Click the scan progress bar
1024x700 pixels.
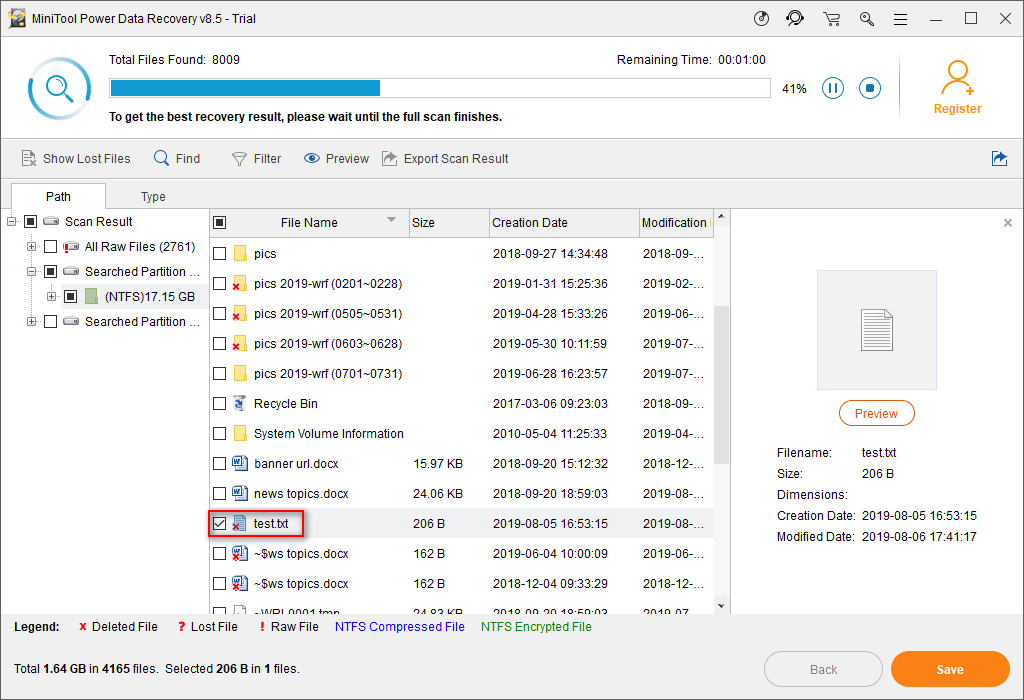click(440, 88)
